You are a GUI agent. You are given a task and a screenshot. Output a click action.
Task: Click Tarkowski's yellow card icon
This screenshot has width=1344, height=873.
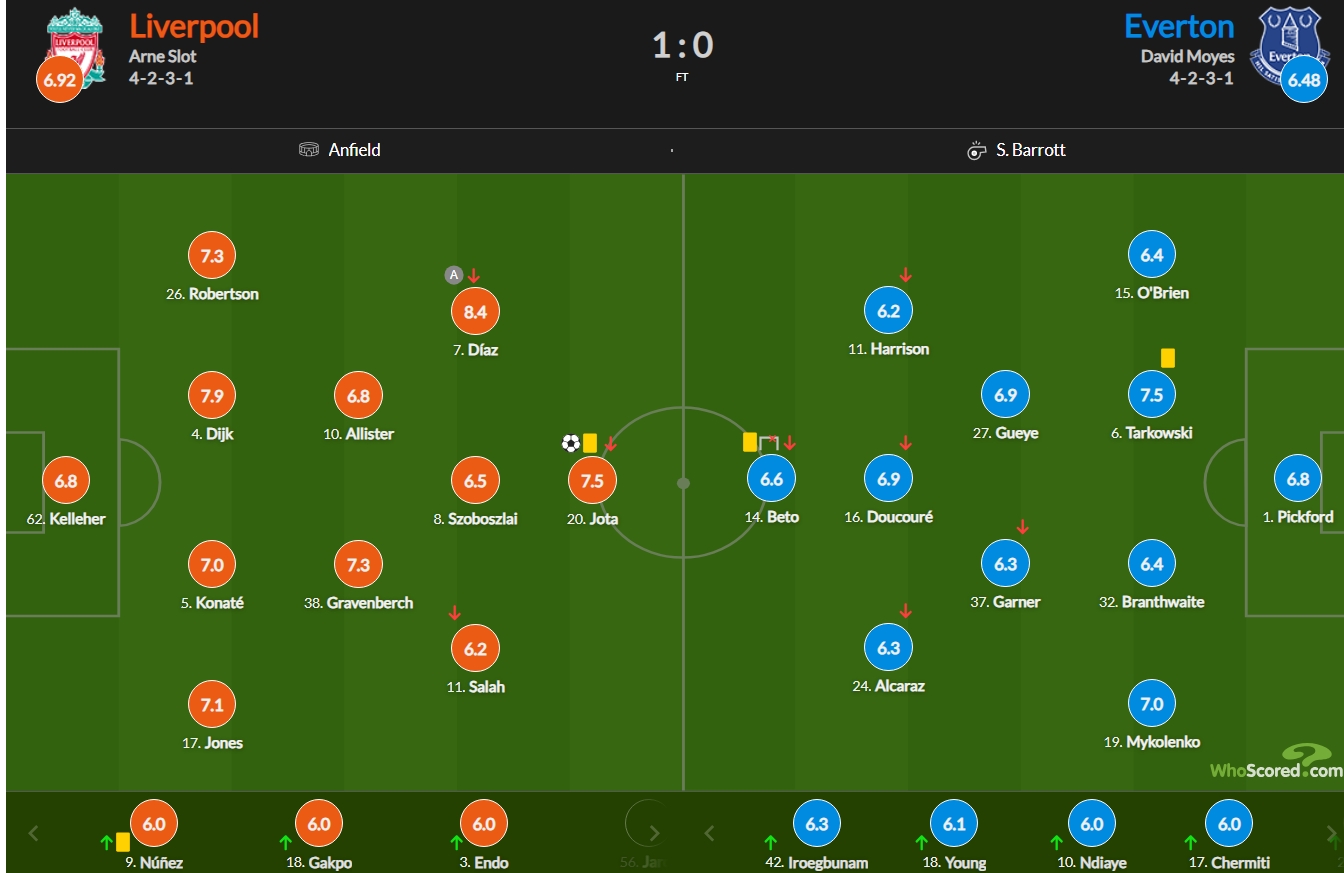click(1167, 357)
